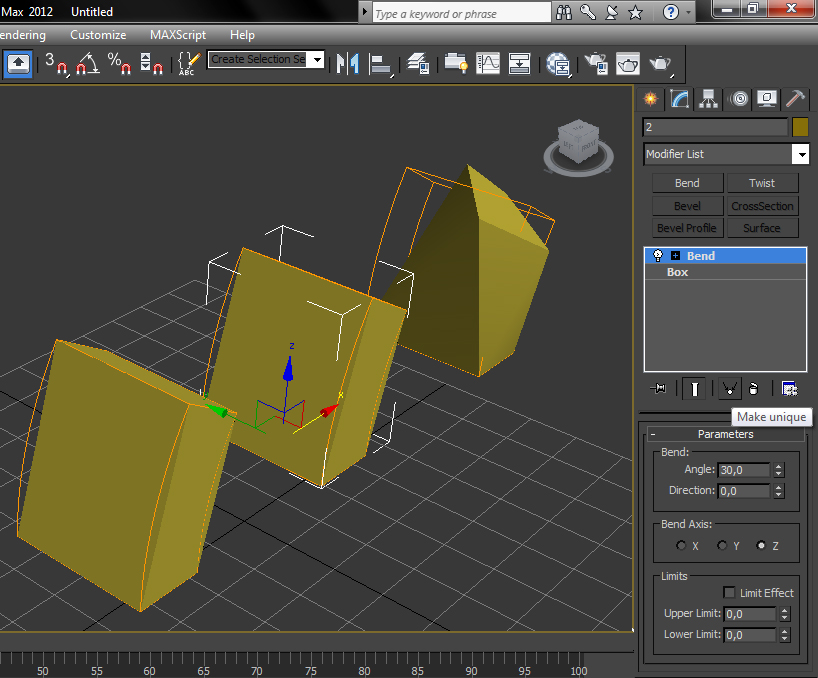The height and width of the screenshot is (678, 818).
Task: Open the Layer Manager
Action: 418,64
